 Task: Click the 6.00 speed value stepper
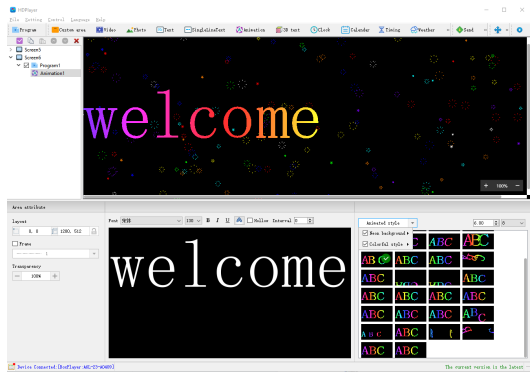[x=496, y=223]
